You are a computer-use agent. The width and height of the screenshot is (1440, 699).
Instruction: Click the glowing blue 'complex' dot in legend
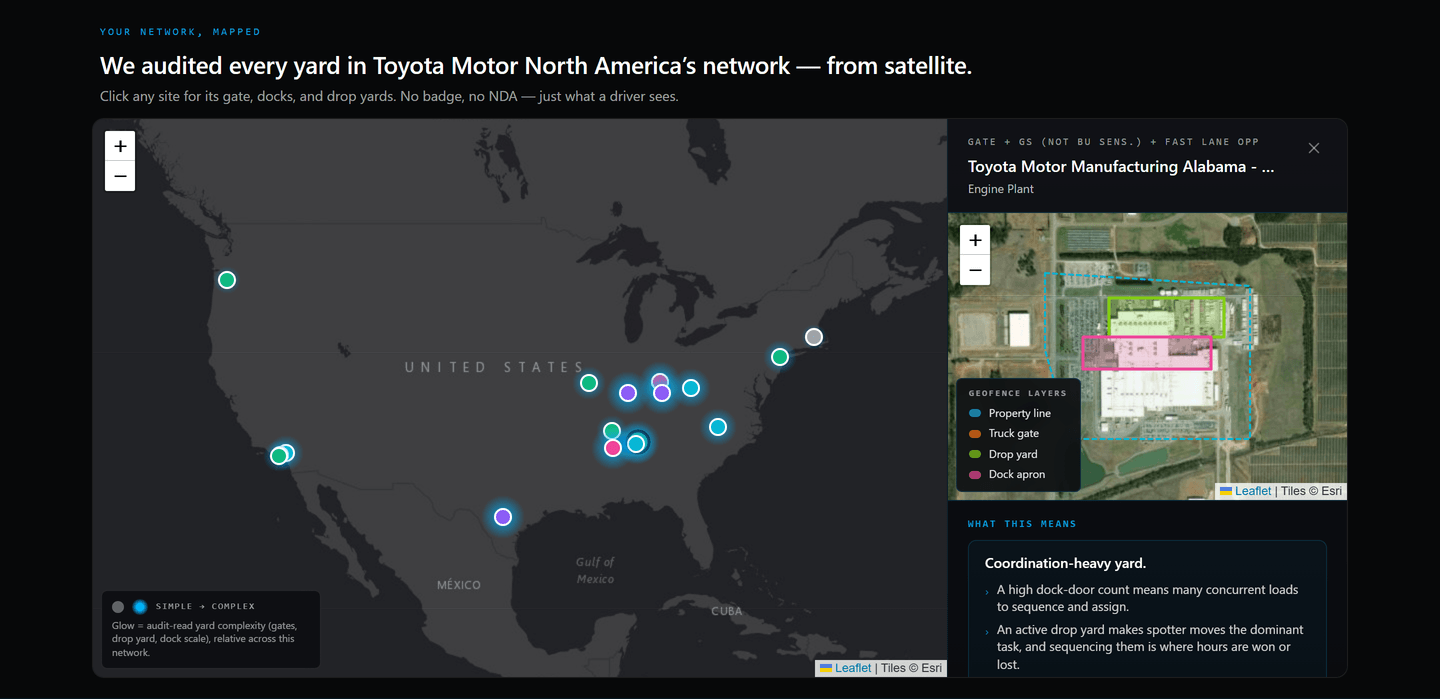pyautogui.click(x=140, y=607)
